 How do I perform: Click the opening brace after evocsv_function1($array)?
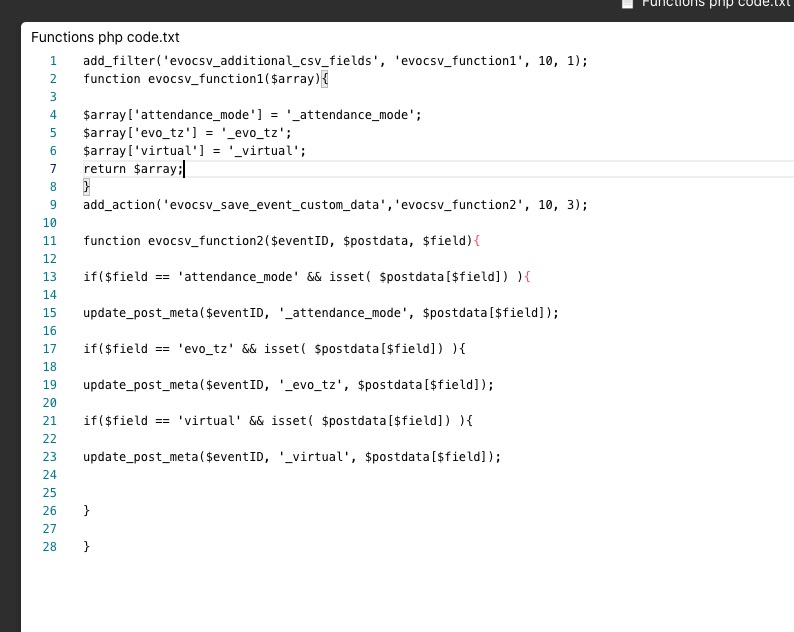click(325, 80)
